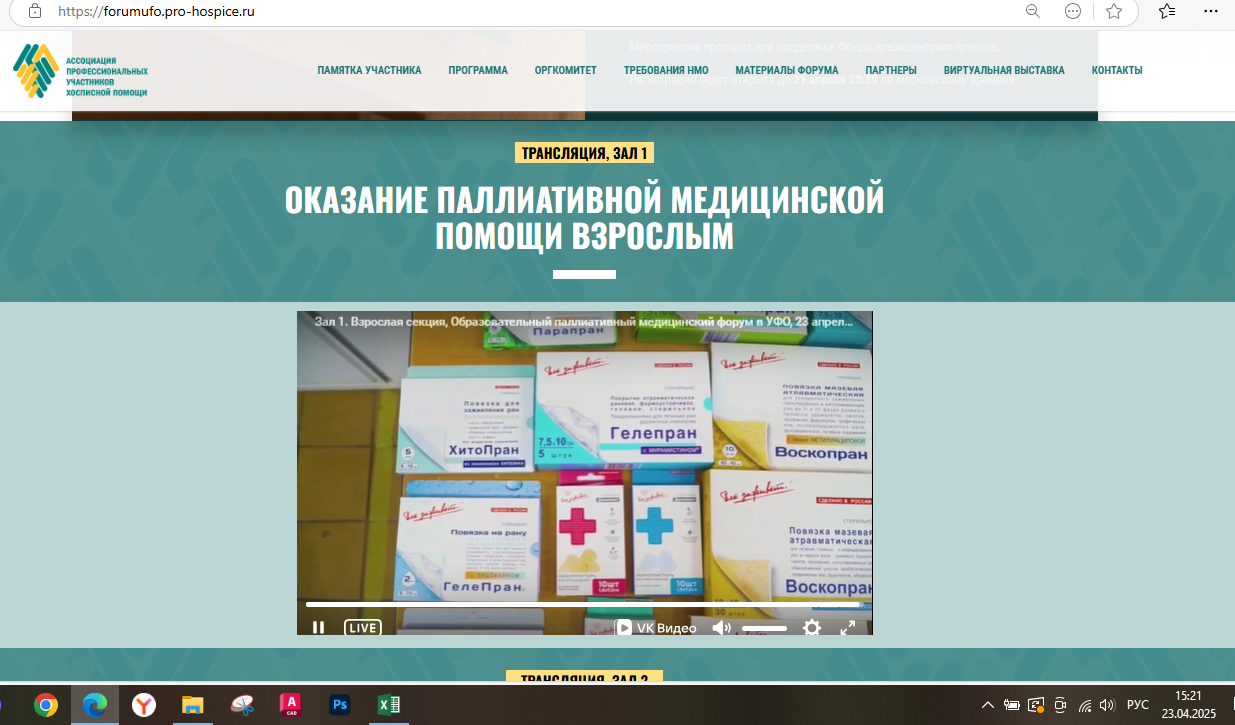The image size is (1235, 725).
Task: View site info lock icon
Action: click(x=35, y=11)
